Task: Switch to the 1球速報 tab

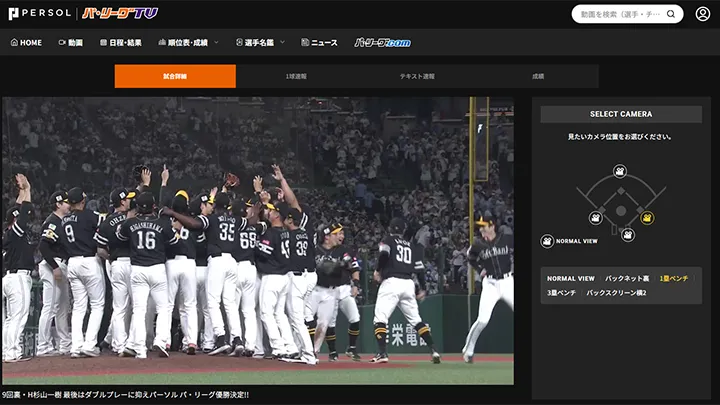Action: click(x=296, y=76)
